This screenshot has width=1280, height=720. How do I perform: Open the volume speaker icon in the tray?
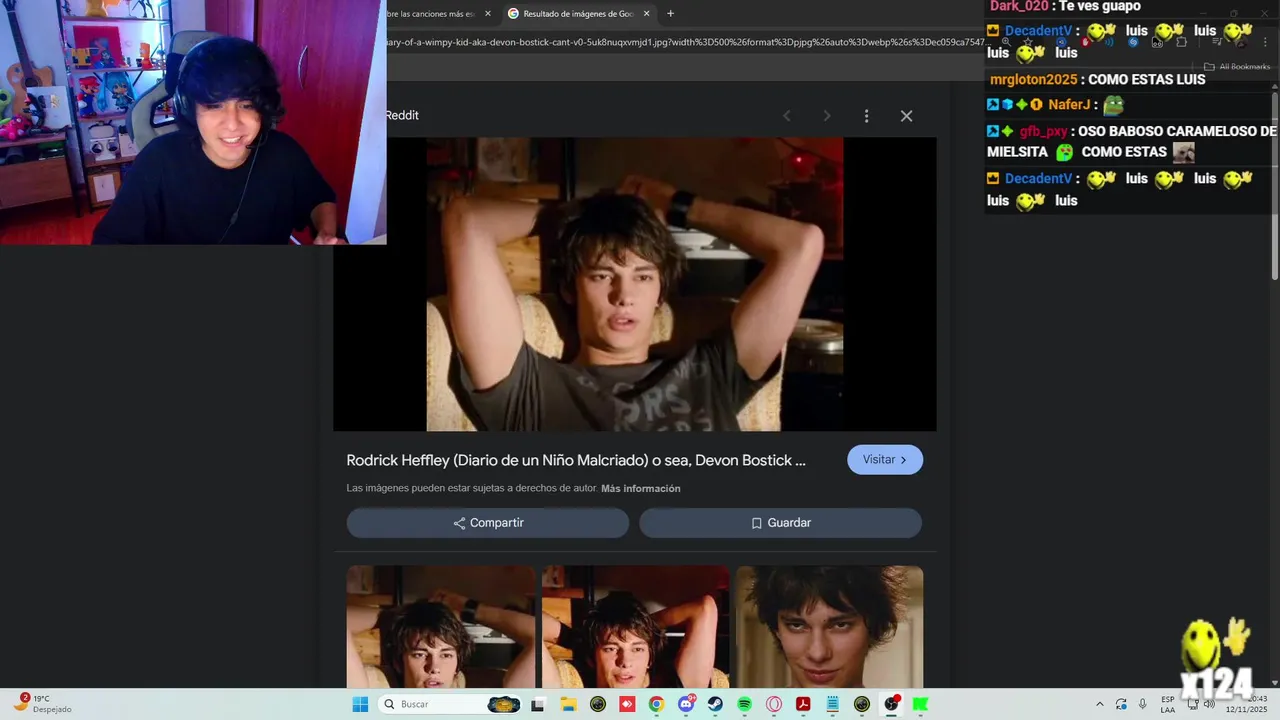point(1209,704)
